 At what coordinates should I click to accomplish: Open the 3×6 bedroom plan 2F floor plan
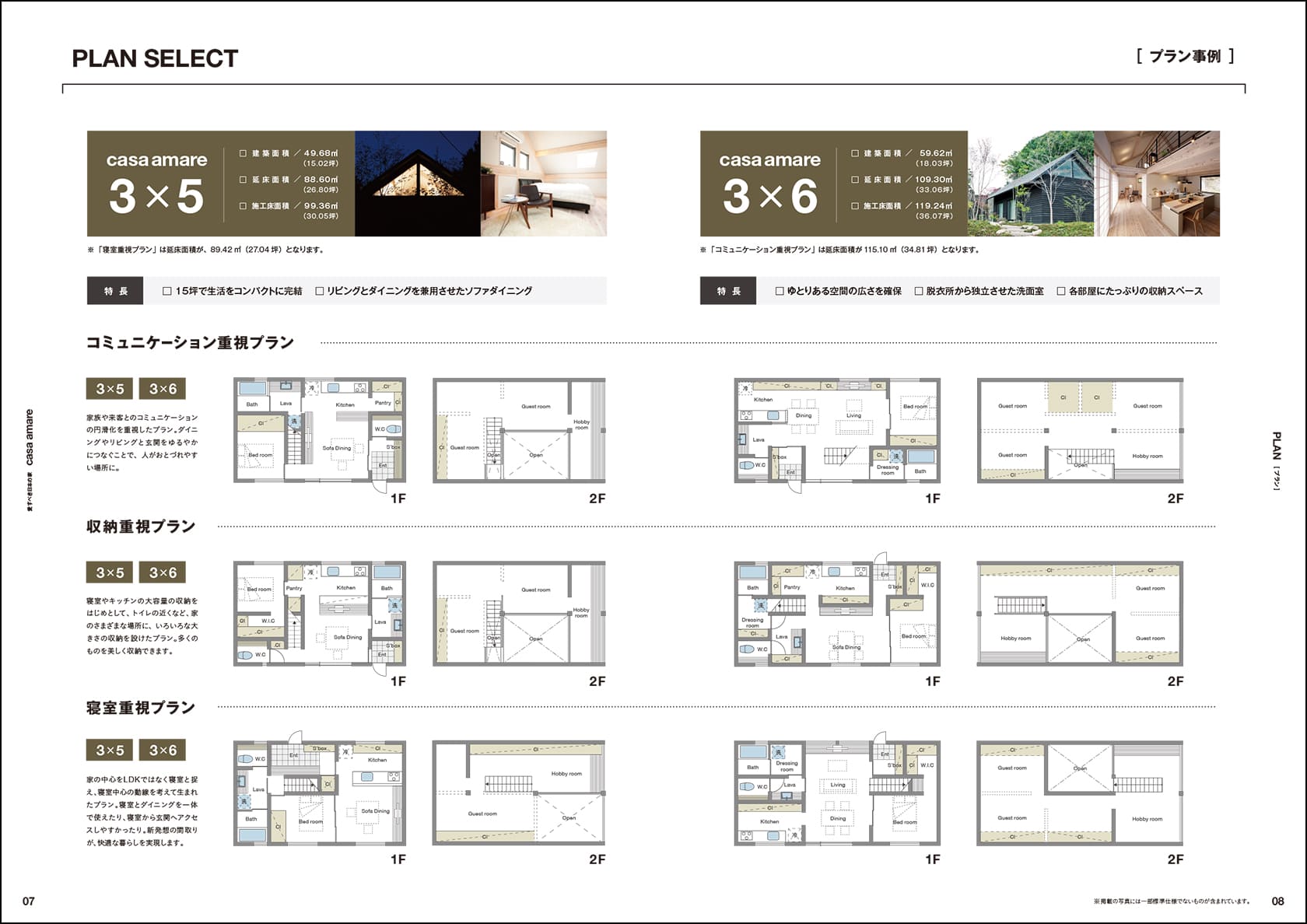point(1080,793)
